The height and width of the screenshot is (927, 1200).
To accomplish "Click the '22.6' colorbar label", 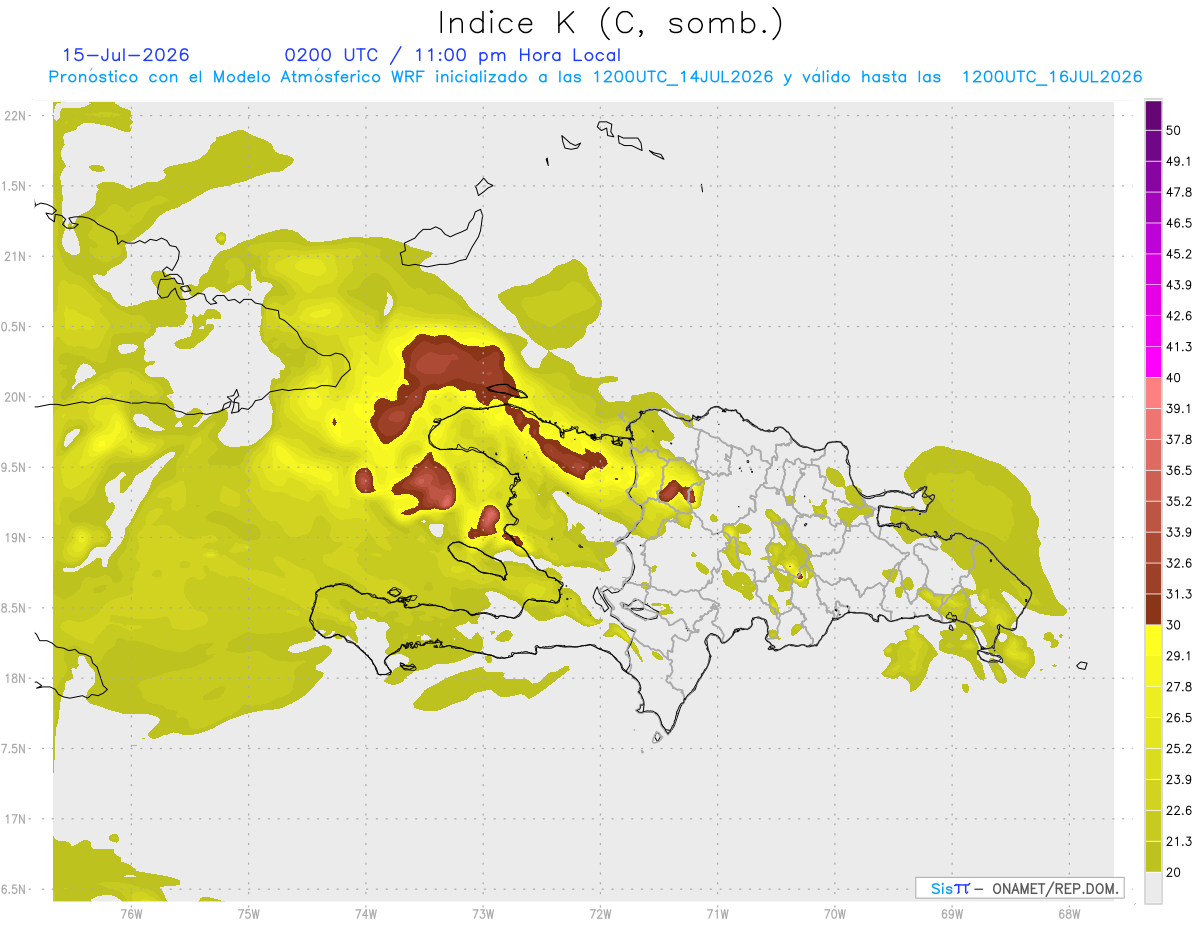I will 1179,810.
